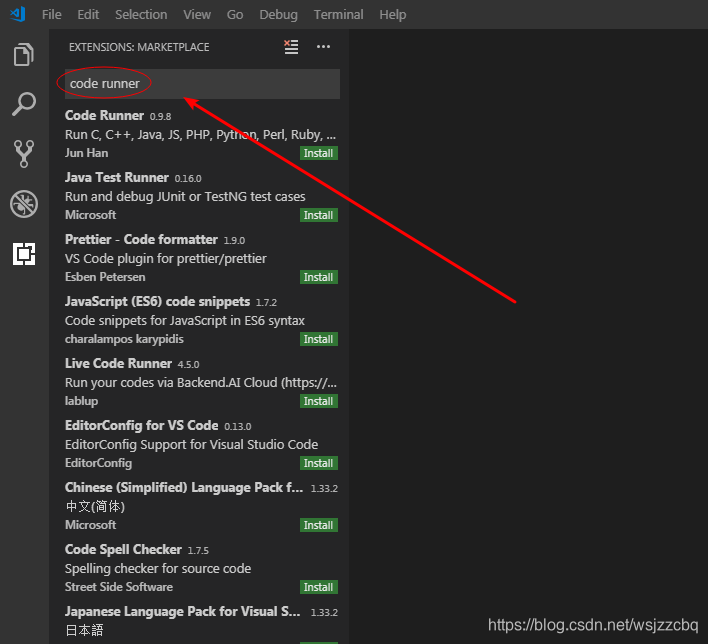The height and width of the screenshot is (644, 708).
Task: Open the Help menu
Action: click(392, 14)
